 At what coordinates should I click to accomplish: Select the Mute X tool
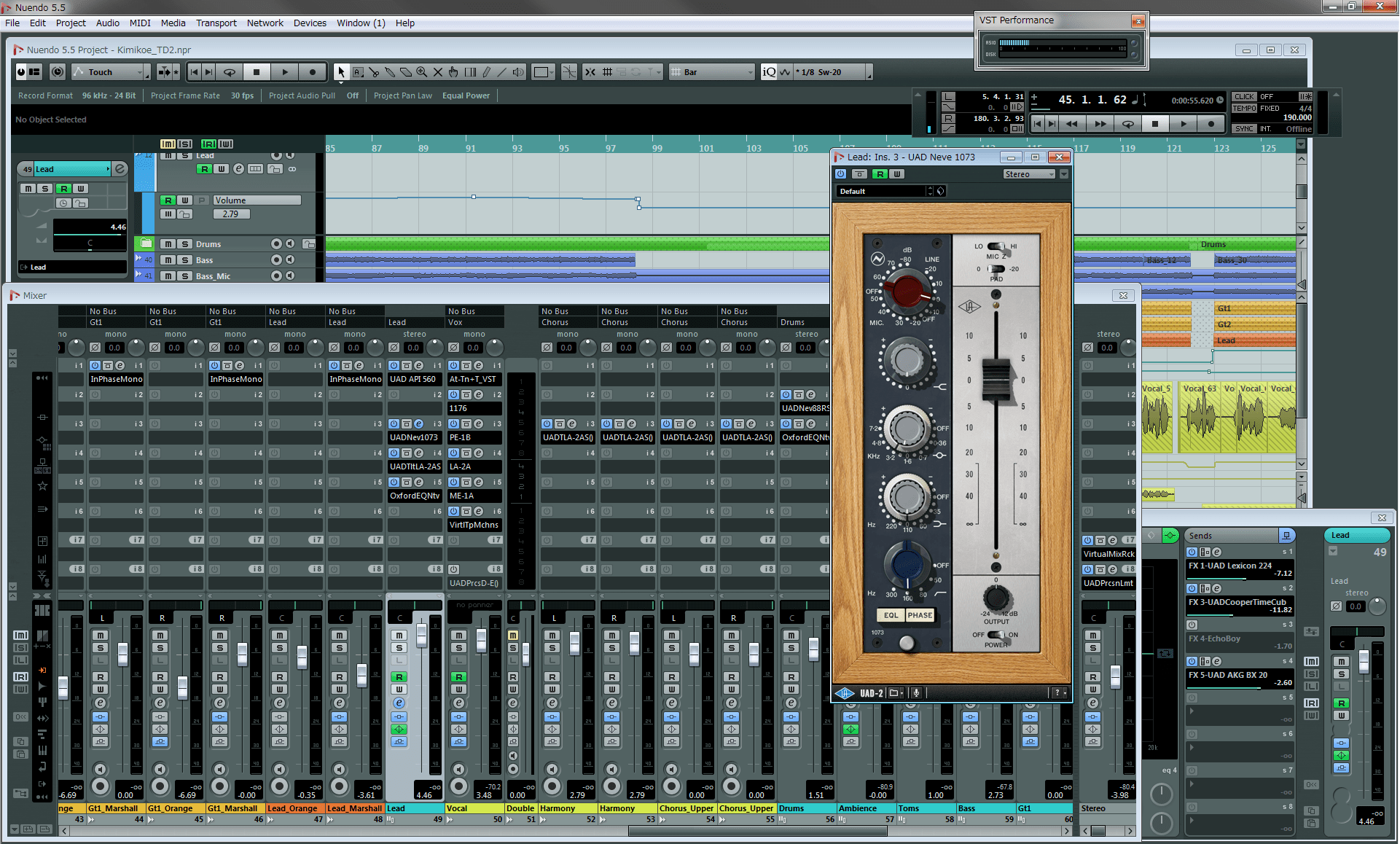coord(438,72)
